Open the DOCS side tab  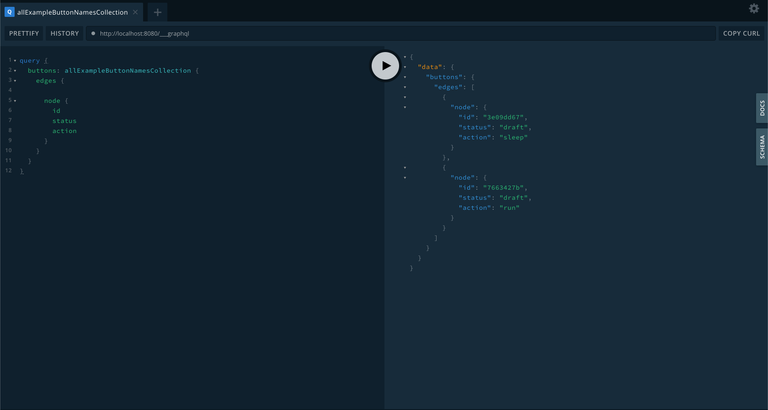click(761, 108)
